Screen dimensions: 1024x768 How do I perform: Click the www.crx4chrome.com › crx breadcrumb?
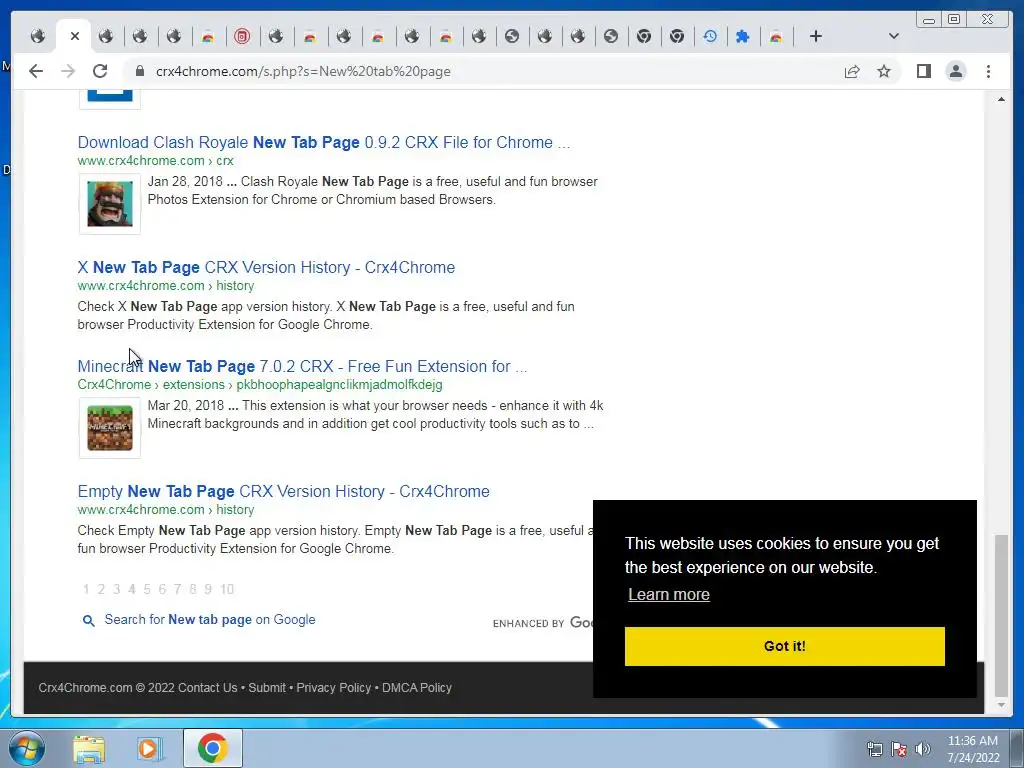coord(155,161)
